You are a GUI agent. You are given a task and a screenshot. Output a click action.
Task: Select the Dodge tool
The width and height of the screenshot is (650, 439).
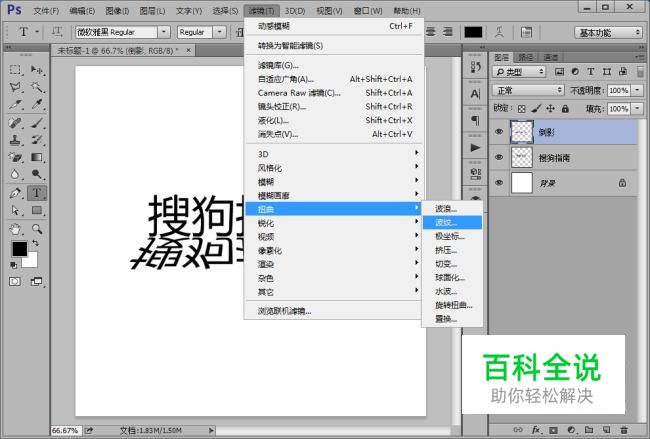(x=37, y=174)
